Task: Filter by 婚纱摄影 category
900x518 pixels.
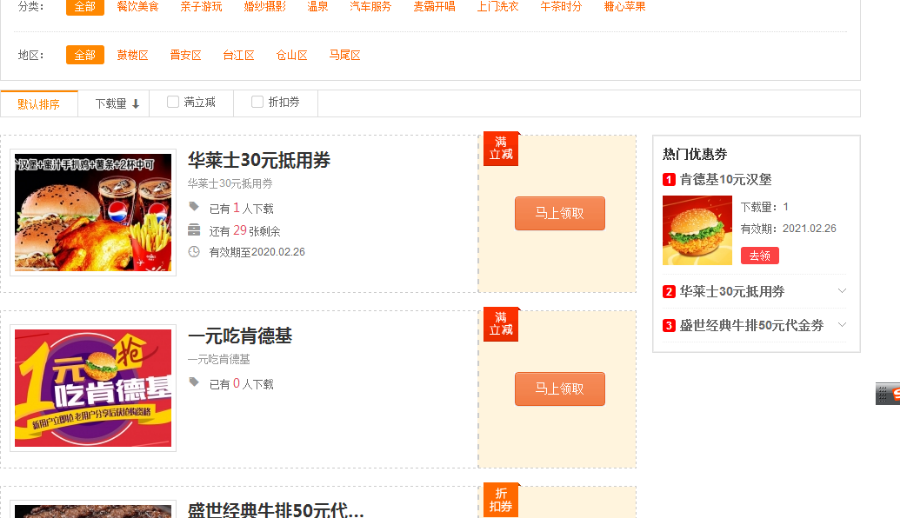Action: pos(265,6)
